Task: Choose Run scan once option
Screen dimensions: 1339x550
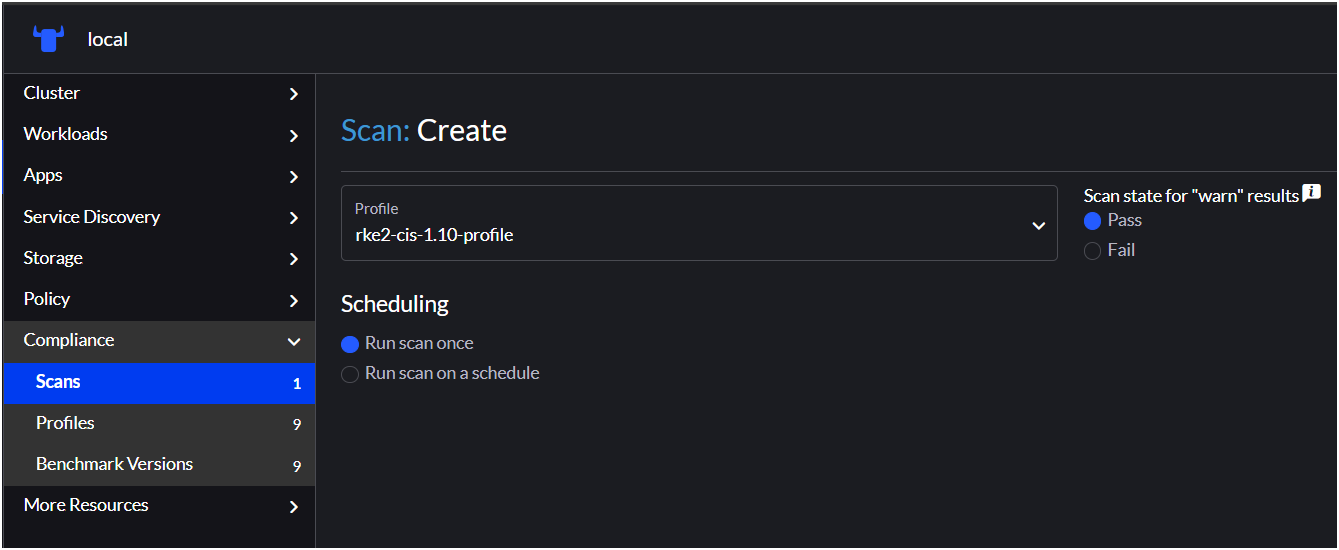Action: click(350, 344)
